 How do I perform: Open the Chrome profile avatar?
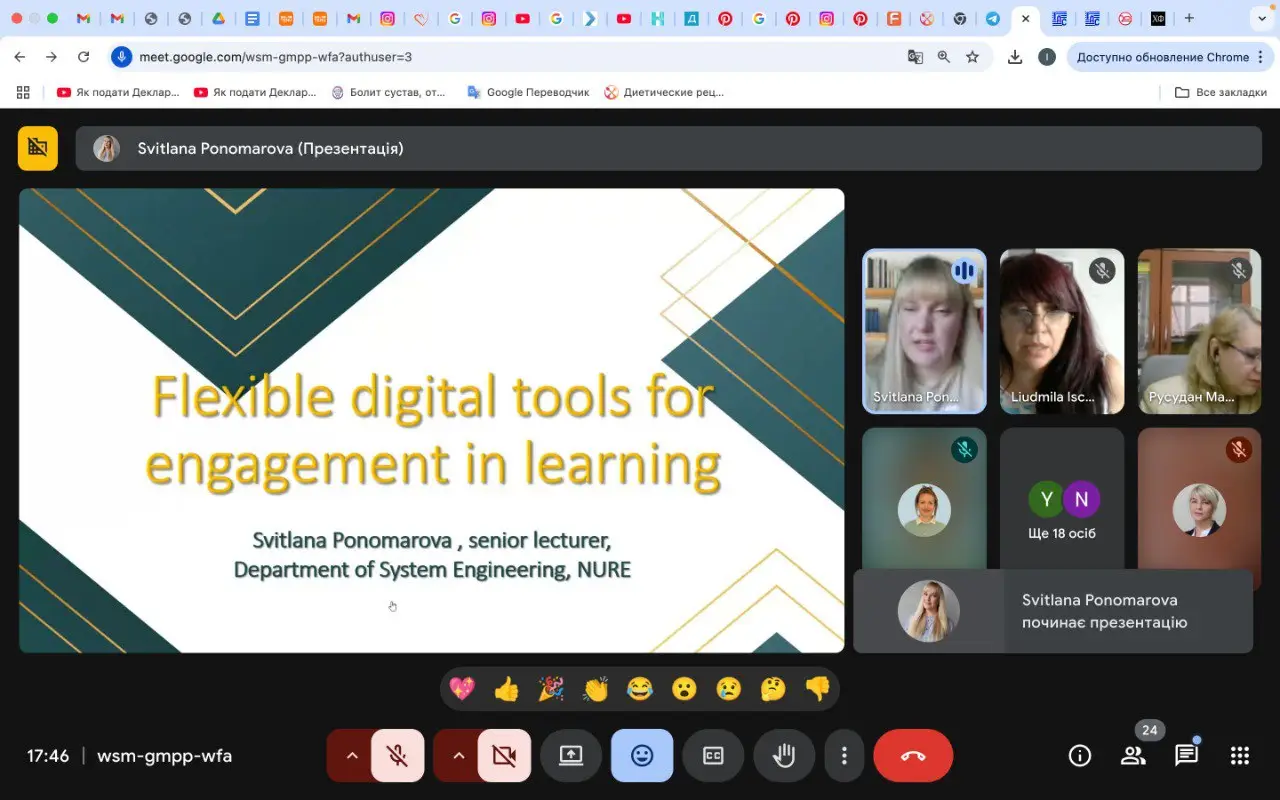pos(1046,57)
